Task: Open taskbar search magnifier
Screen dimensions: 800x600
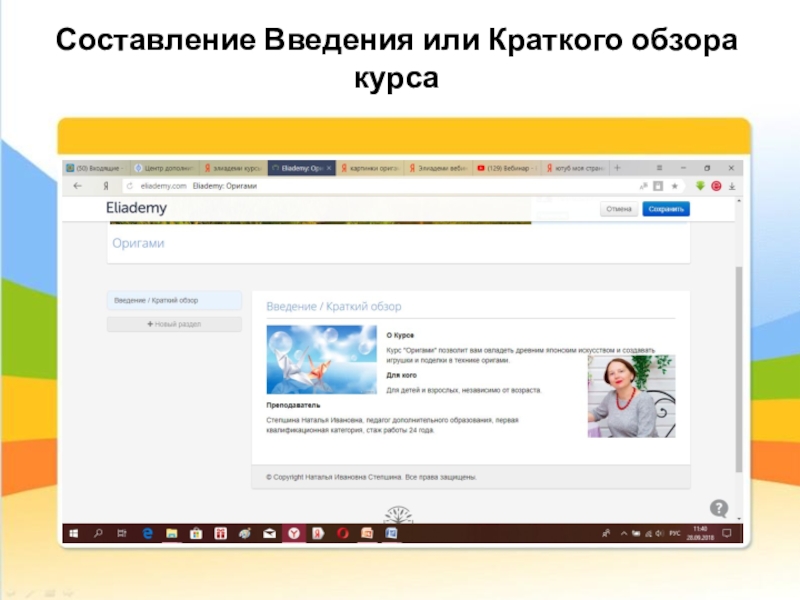Action: [x=98, y=534]
